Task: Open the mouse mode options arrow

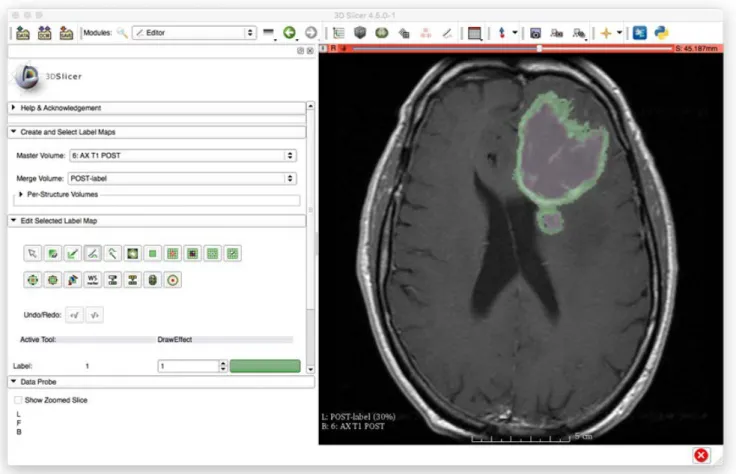Action: [515, 33]
